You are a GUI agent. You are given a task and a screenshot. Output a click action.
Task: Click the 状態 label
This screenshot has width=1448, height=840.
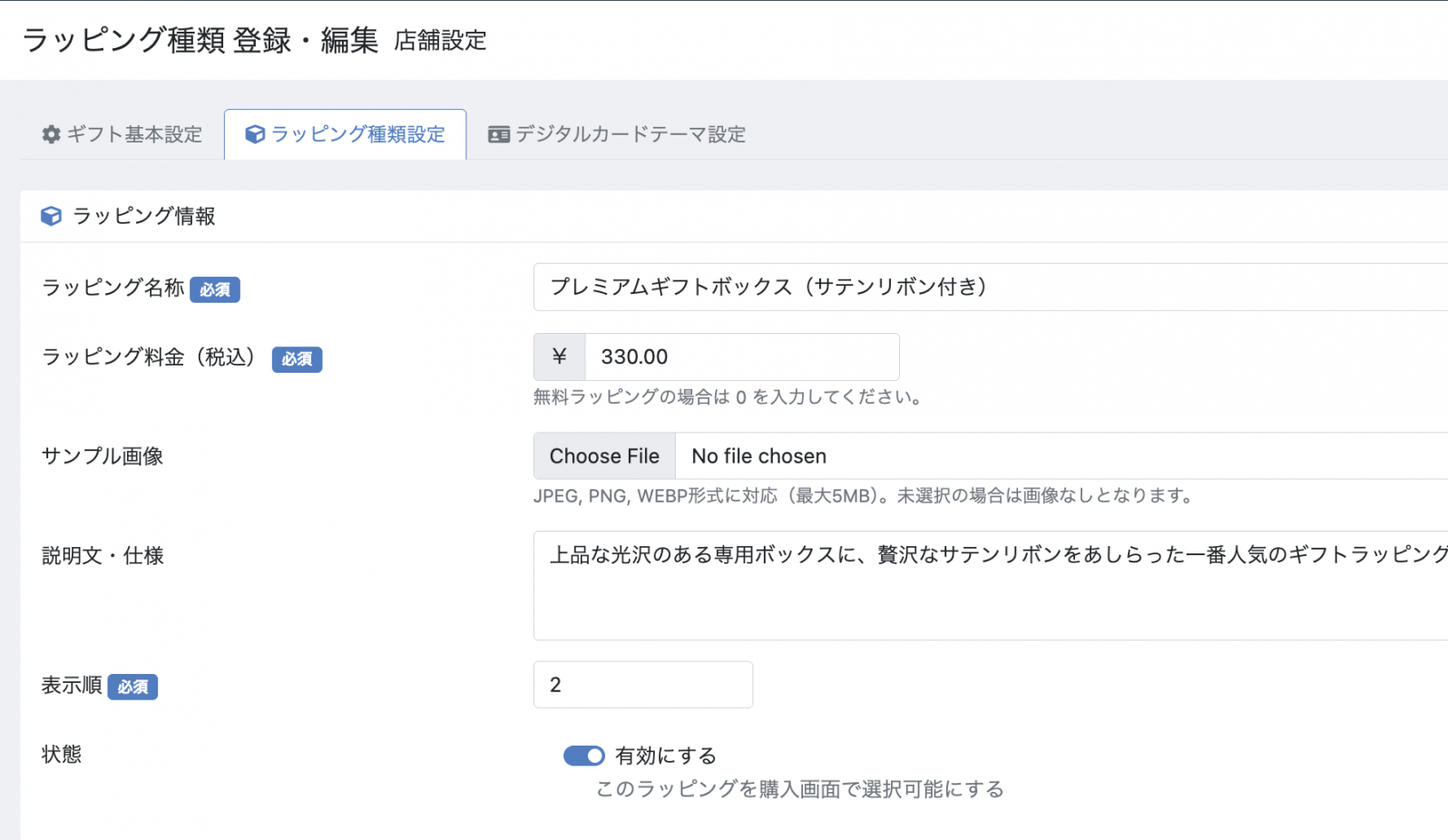pyautogui.click(x=62, y=754)
